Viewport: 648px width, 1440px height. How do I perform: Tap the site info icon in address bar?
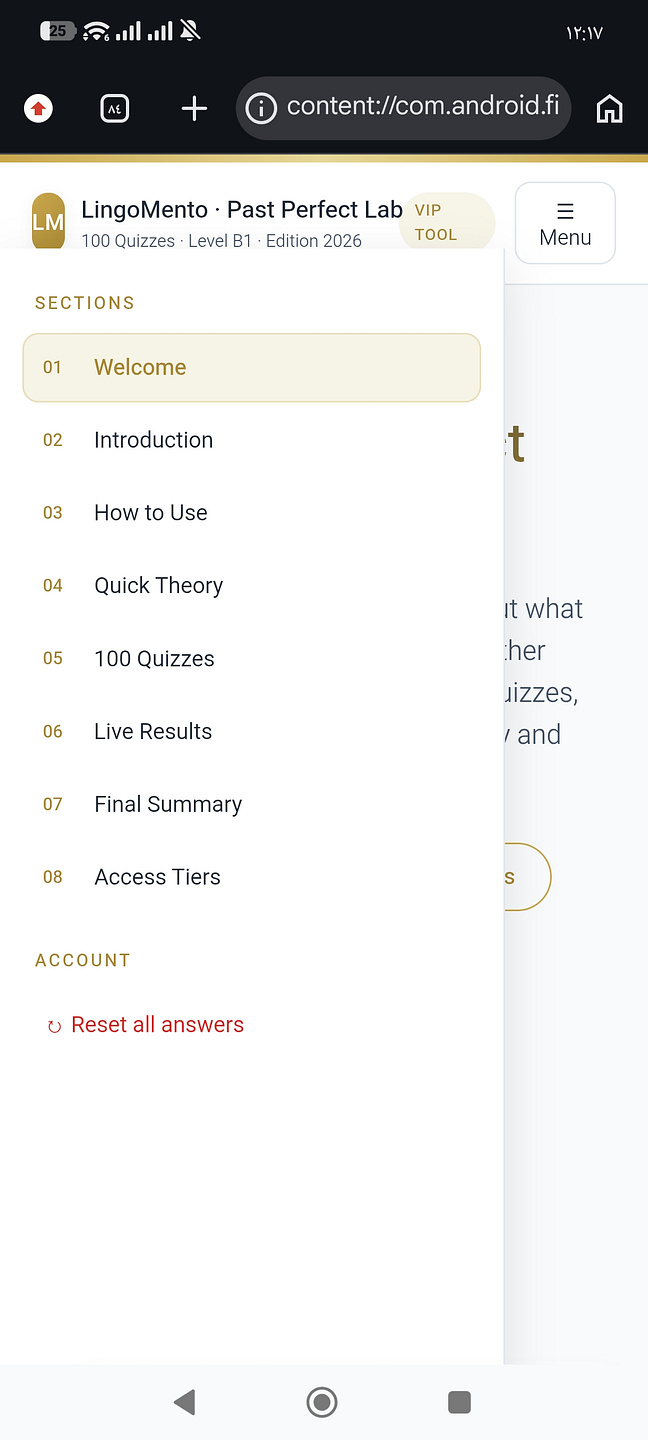(261, 108)
